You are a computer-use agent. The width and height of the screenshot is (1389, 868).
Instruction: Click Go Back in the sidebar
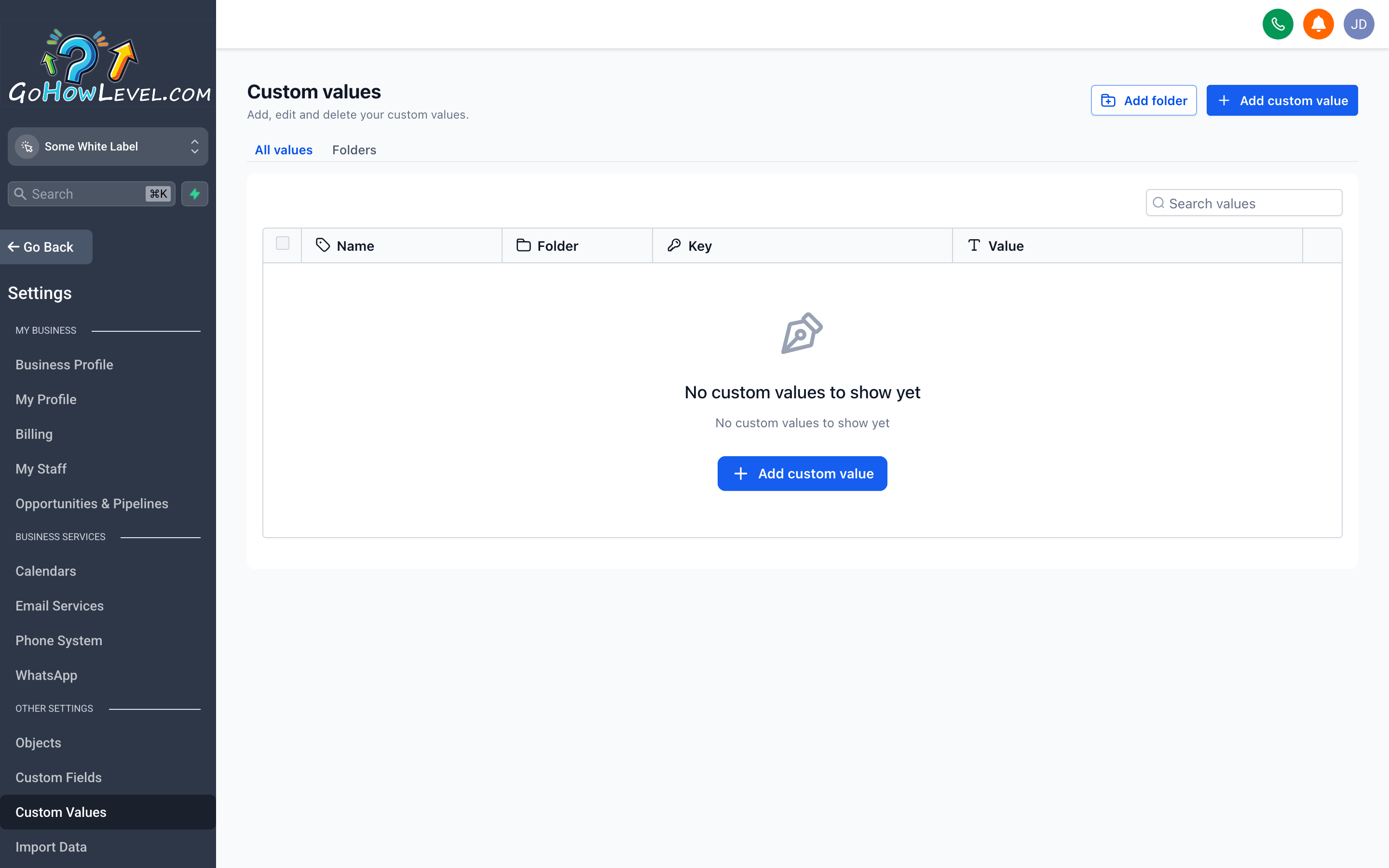(46, 247)
